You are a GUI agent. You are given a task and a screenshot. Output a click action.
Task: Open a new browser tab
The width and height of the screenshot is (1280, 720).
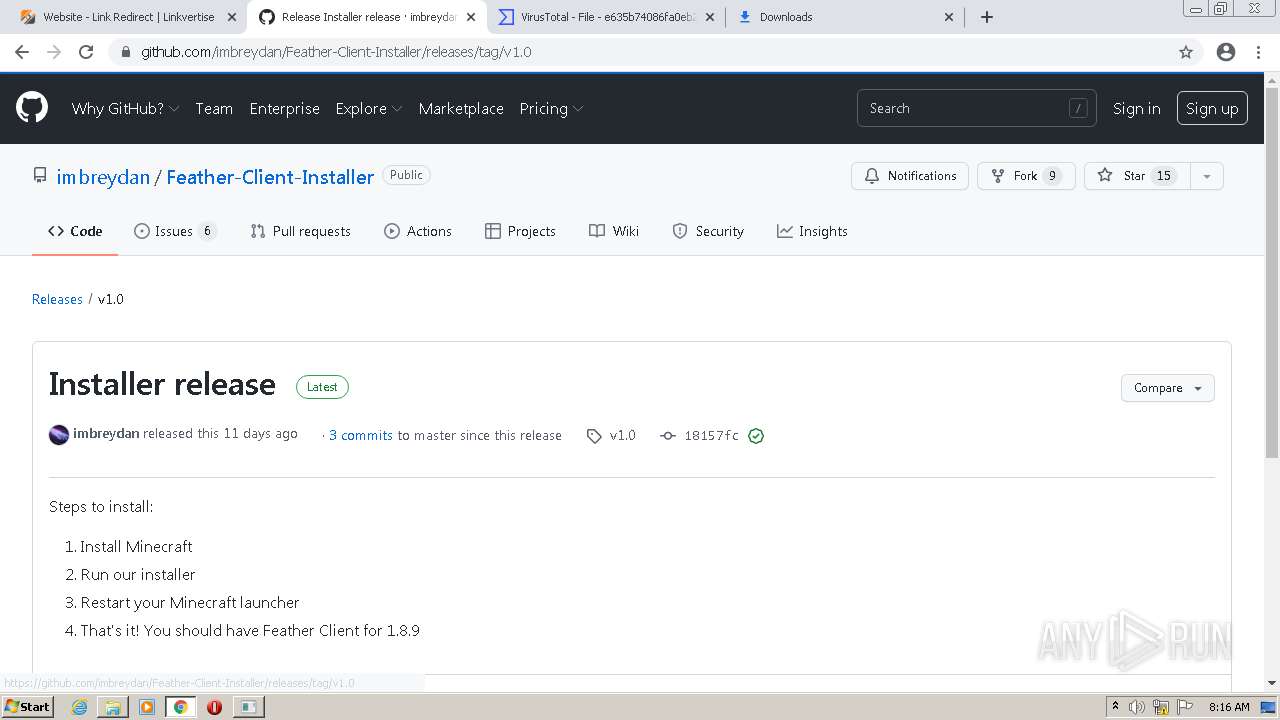(987, 17)
